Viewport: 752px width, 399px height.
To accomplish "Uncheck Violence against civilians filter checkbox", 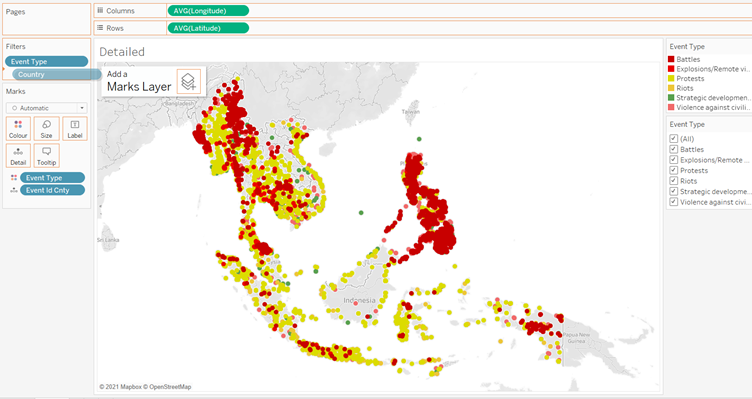I will (x=673, y=202).
